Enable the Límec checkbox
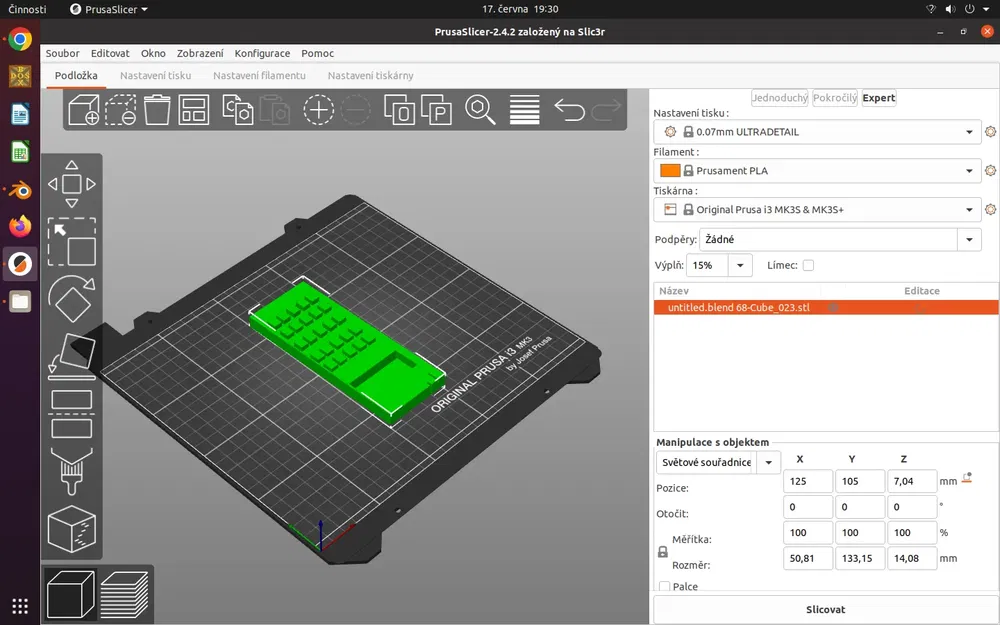Screen dimensions: 1000x625 pyautogui.click(x=808, y=265)
